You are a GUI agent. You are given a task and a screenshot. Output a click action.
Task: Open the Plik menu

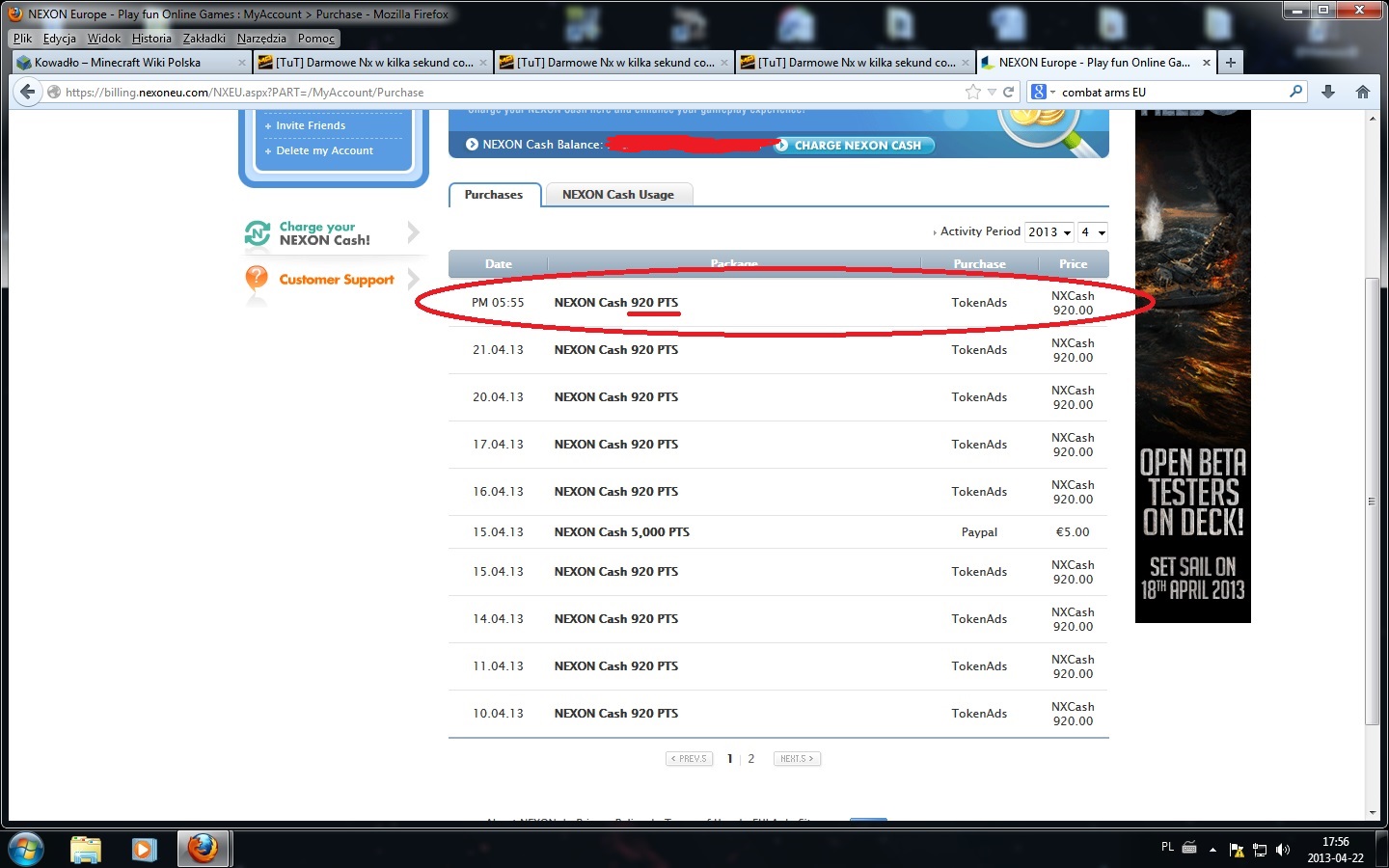22,39
